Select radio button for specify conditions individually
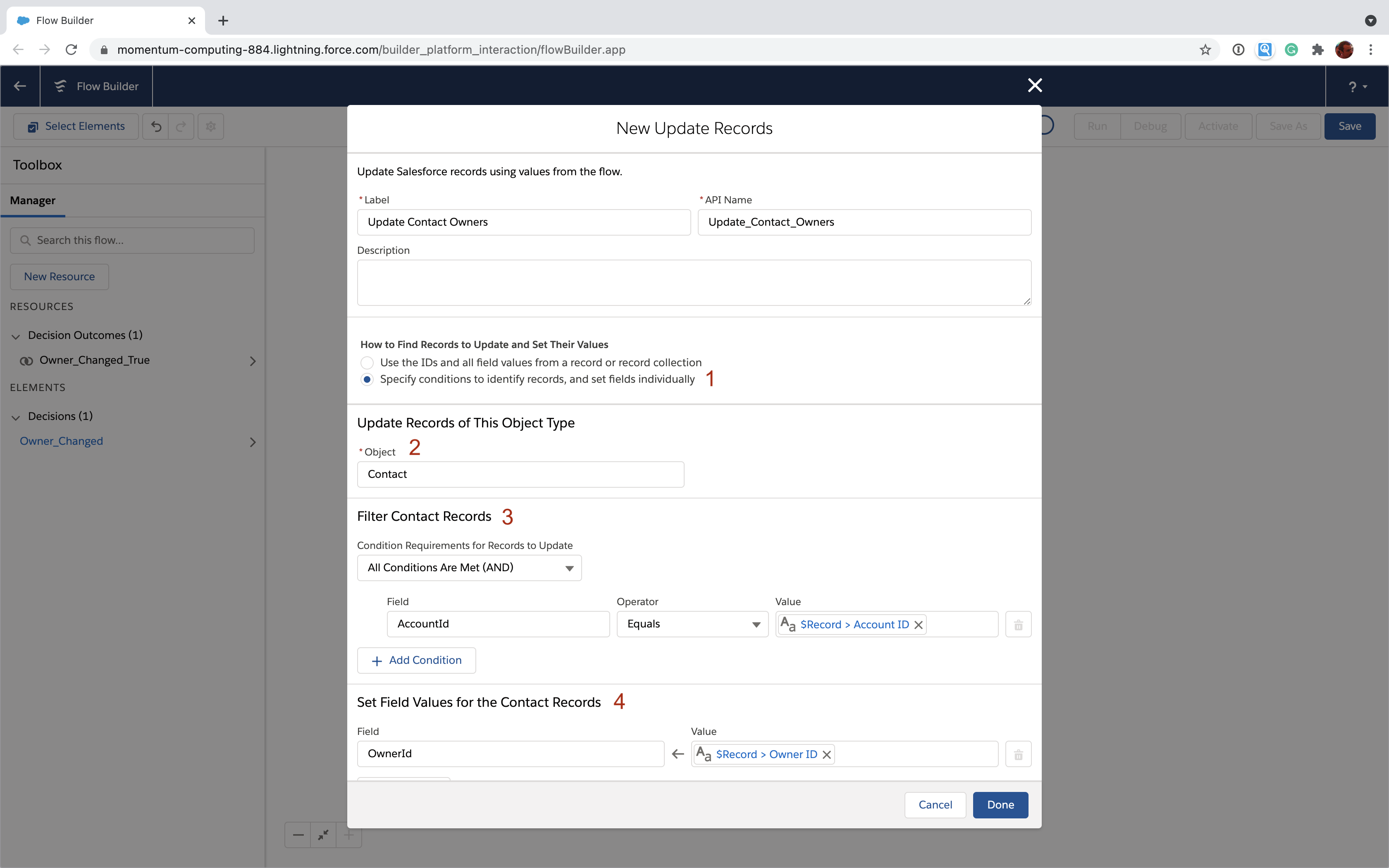1389x868 pixels. pyautogui.click(x=366, y=378)
